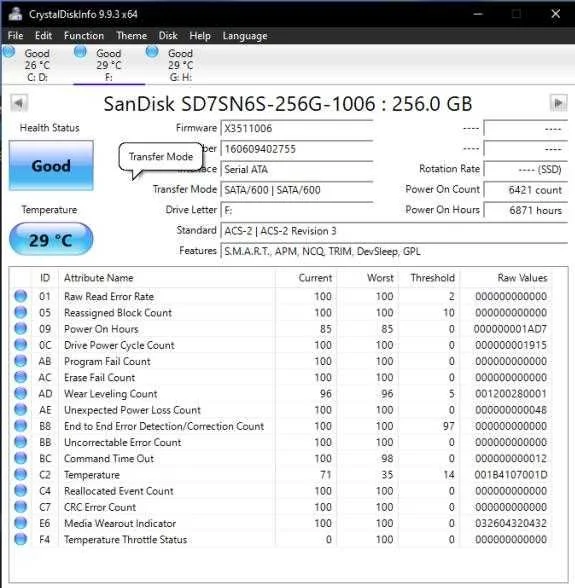This screenshot has width=575, height=588.
Task: Click the Attribute Name column header
Action: coord(167,278)
